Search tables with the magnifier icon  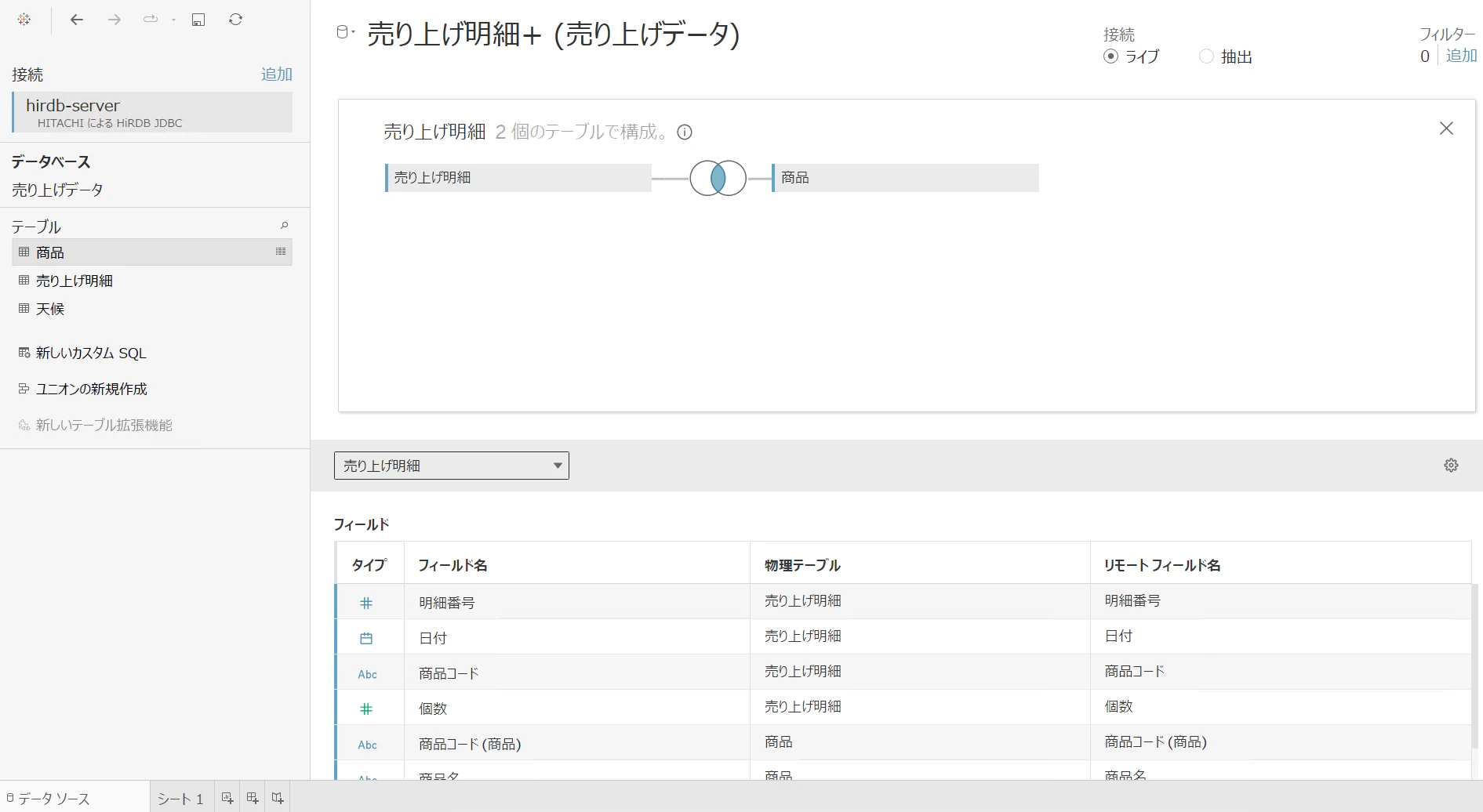pyautogui.click(x=284, y=226)
